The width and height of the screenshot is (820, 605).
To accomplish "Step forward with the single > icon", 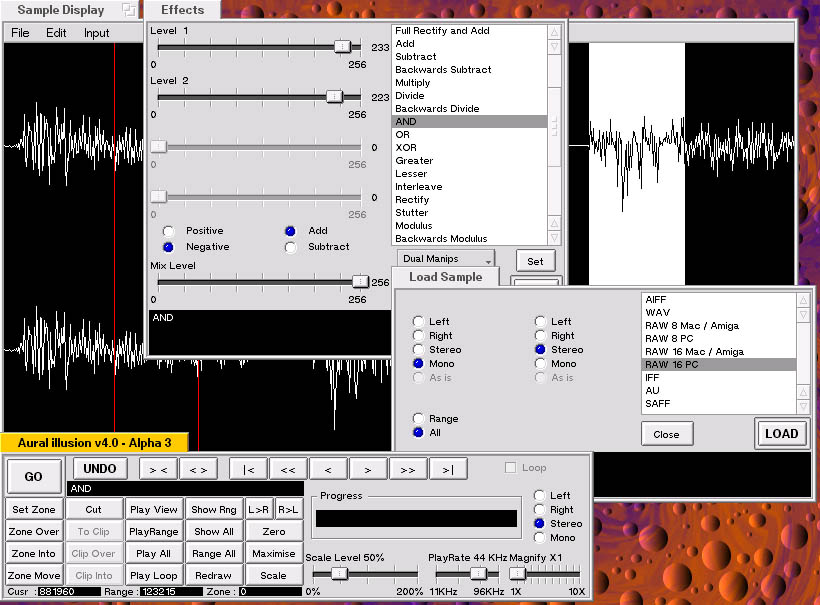I will (x=366, y=468).
